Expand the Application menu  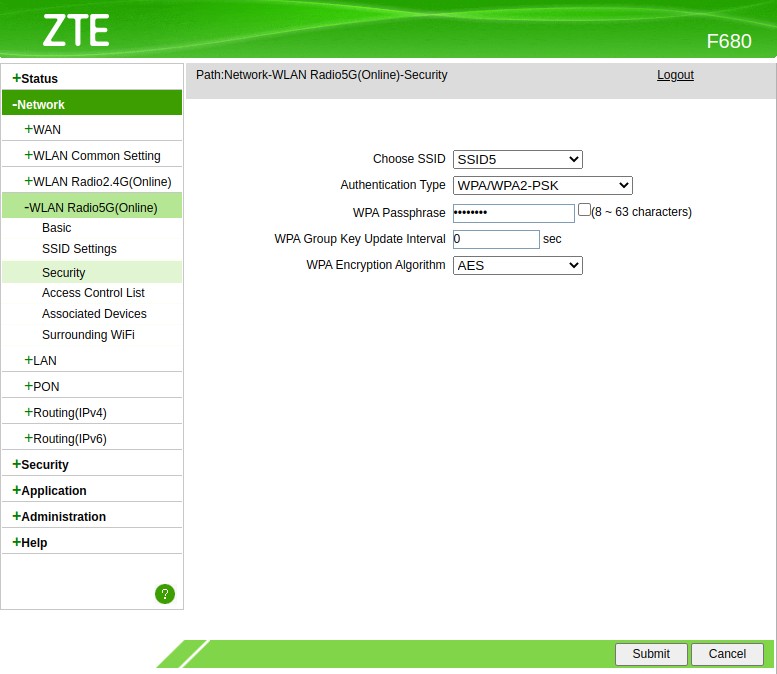(49, 490)
